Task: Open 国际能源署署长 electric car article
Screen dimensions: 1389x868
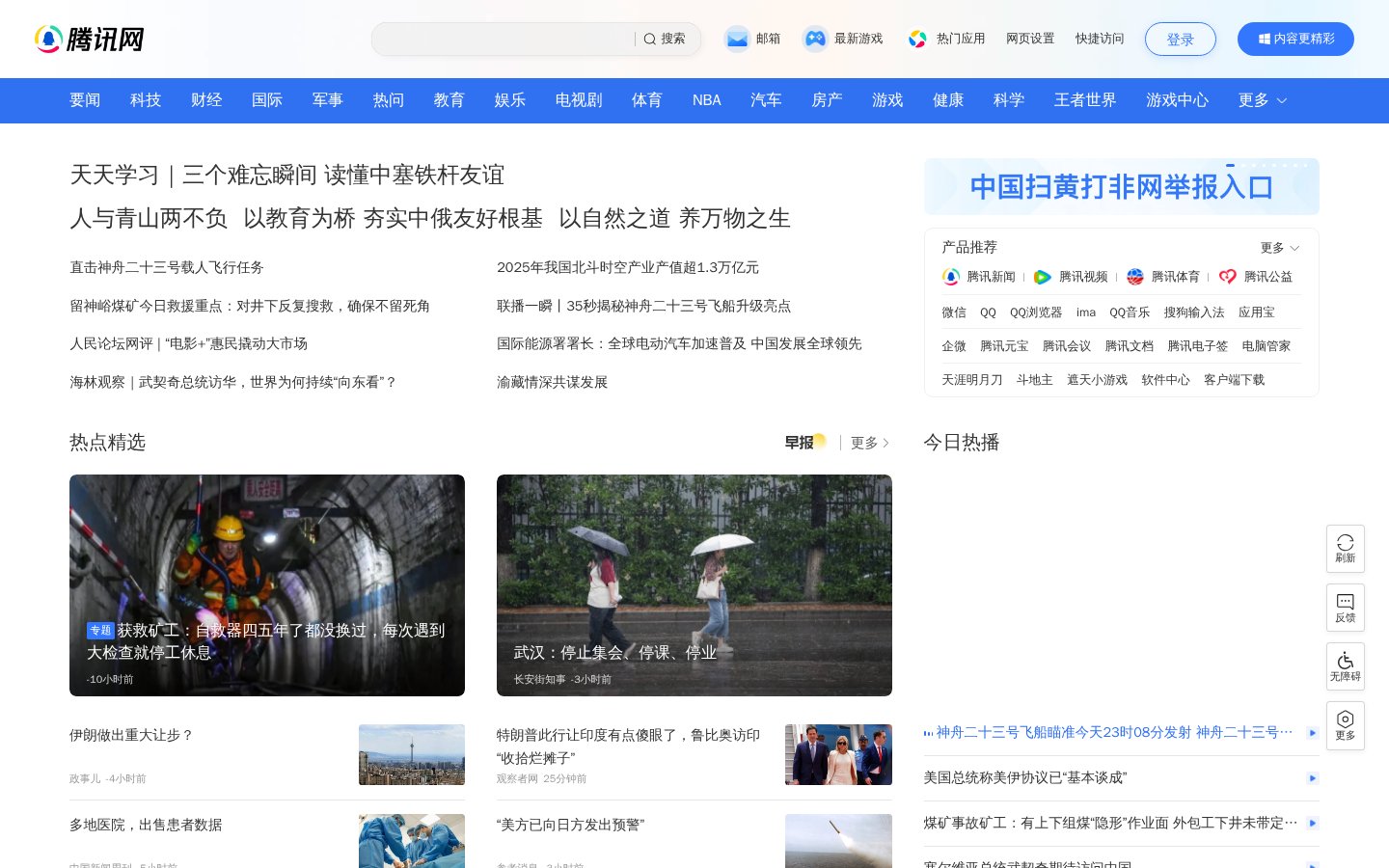Action: click(679, 343)
